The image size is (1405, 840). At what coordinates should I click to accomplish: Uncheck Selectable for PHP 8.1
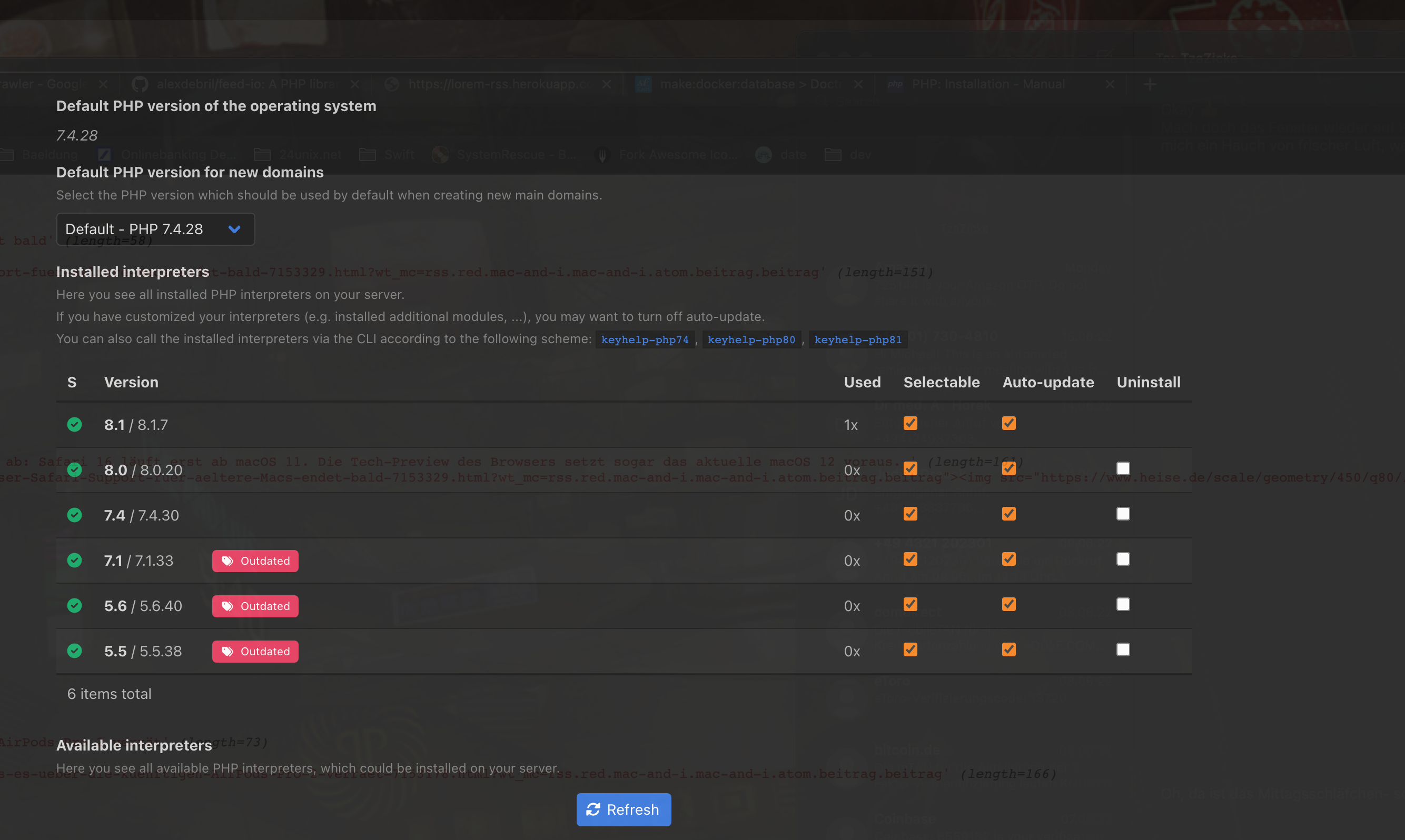click(x=910, y=423)
